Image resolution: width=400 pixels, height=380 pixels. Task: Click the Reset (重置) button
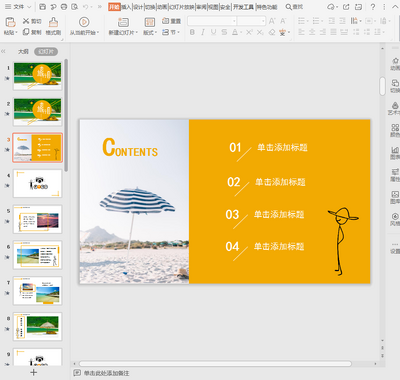pos(171,21)
